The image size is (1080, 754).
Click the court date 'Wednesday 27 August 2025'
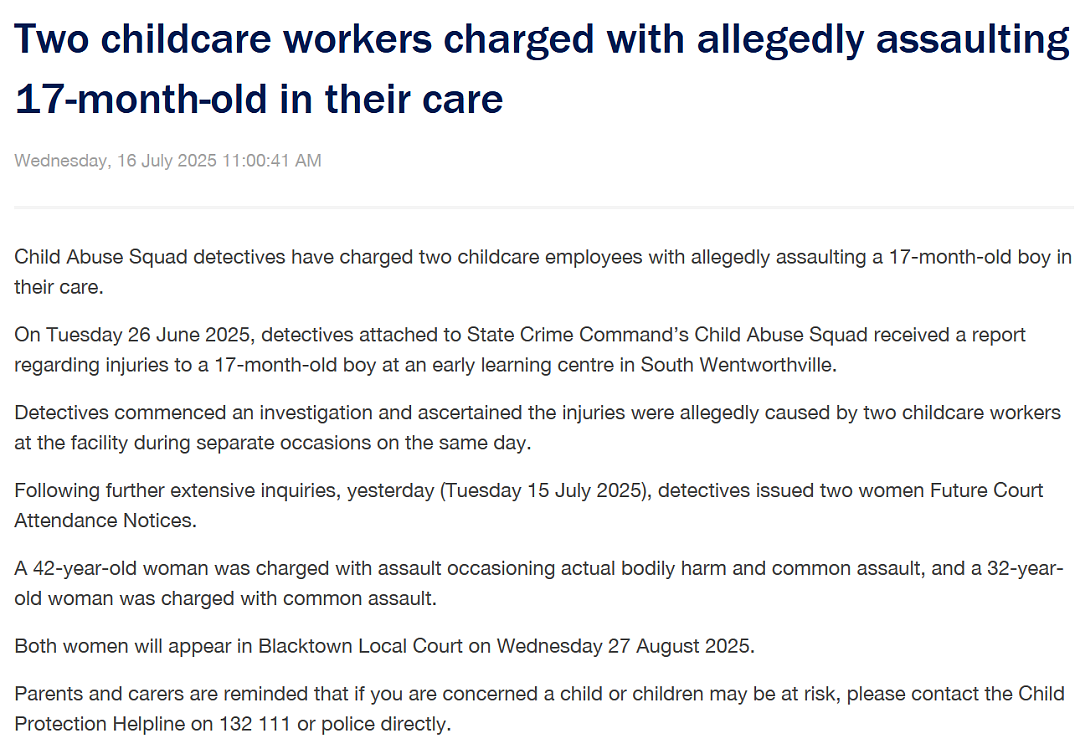tap(623, 646)
